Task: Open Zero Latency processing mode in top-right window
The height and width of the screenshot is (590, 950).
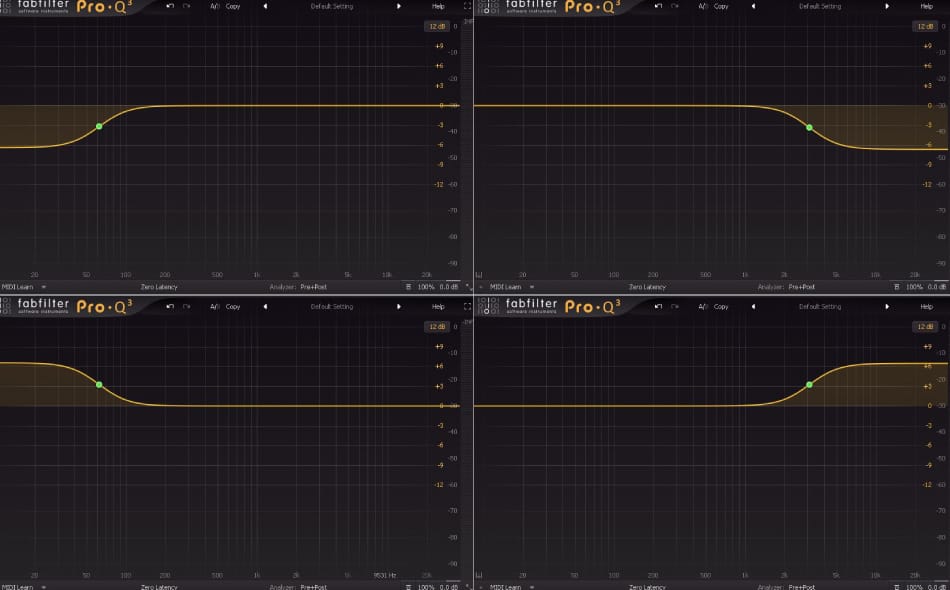Action: 648,287
